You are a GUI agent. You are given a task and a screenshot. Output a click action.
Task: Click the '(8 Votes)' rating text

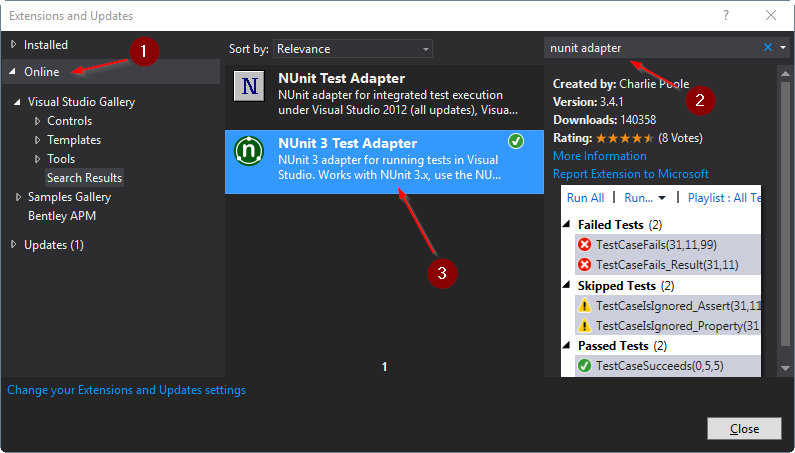coord(680,138)
